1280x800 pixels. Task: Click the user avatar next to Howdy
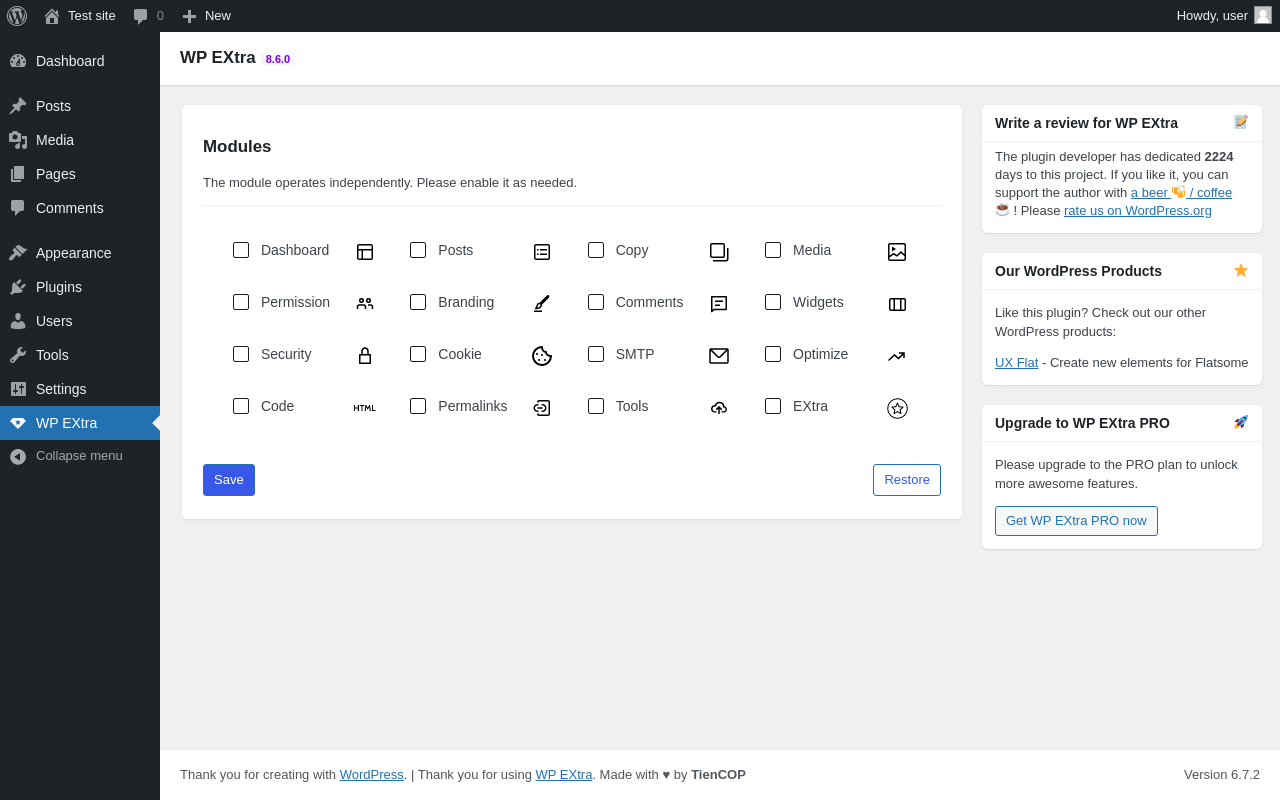[1263, 15]
